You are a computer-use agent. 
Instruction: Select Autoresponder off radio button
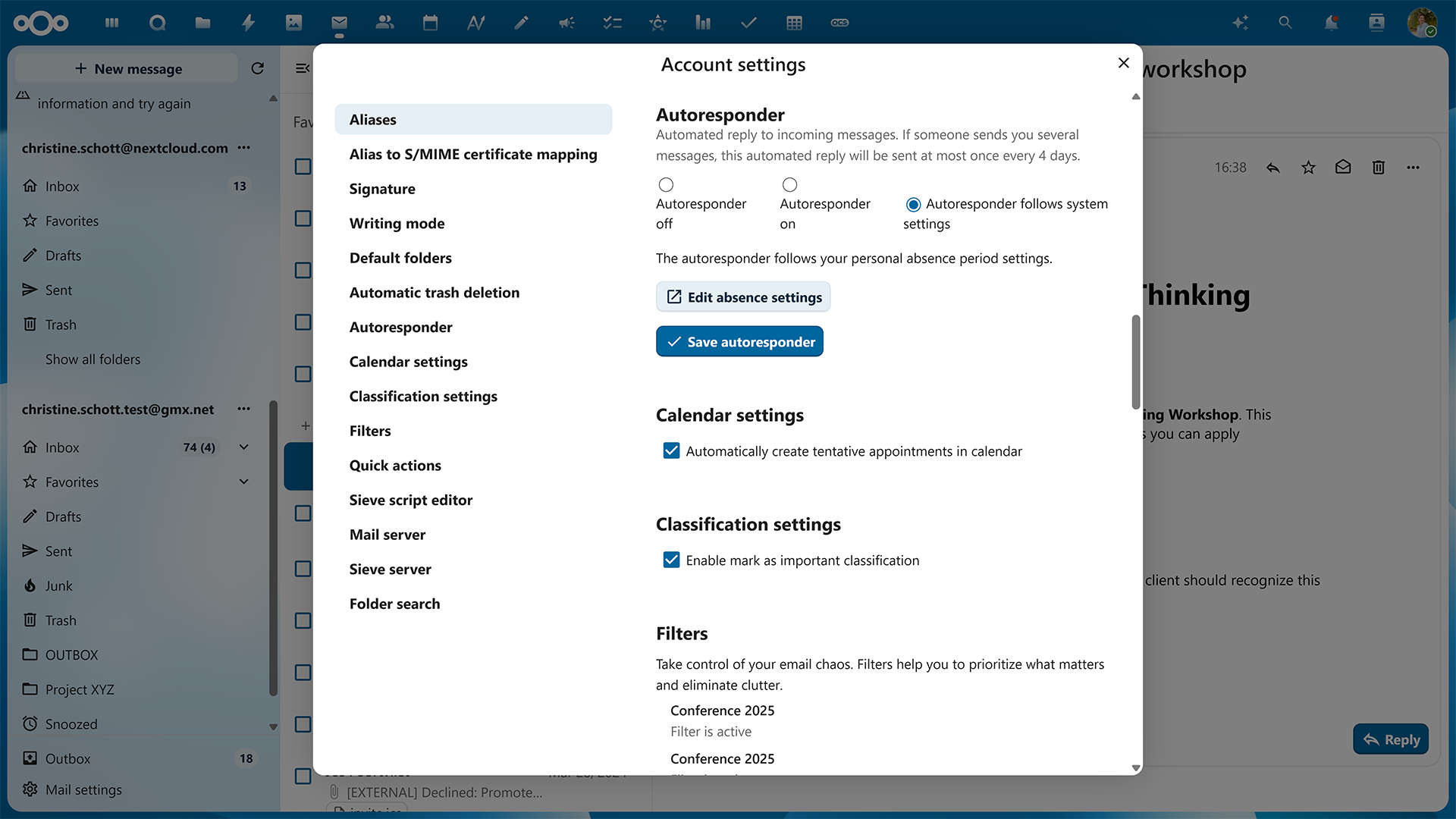tap(666, 185)
